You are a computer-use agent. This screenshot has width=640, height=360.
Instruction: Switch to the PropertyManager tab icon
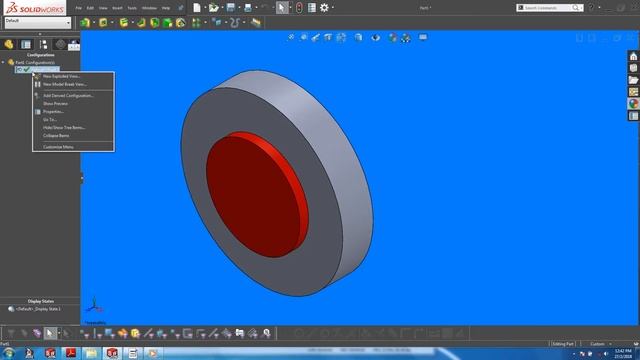click(26, 44)
